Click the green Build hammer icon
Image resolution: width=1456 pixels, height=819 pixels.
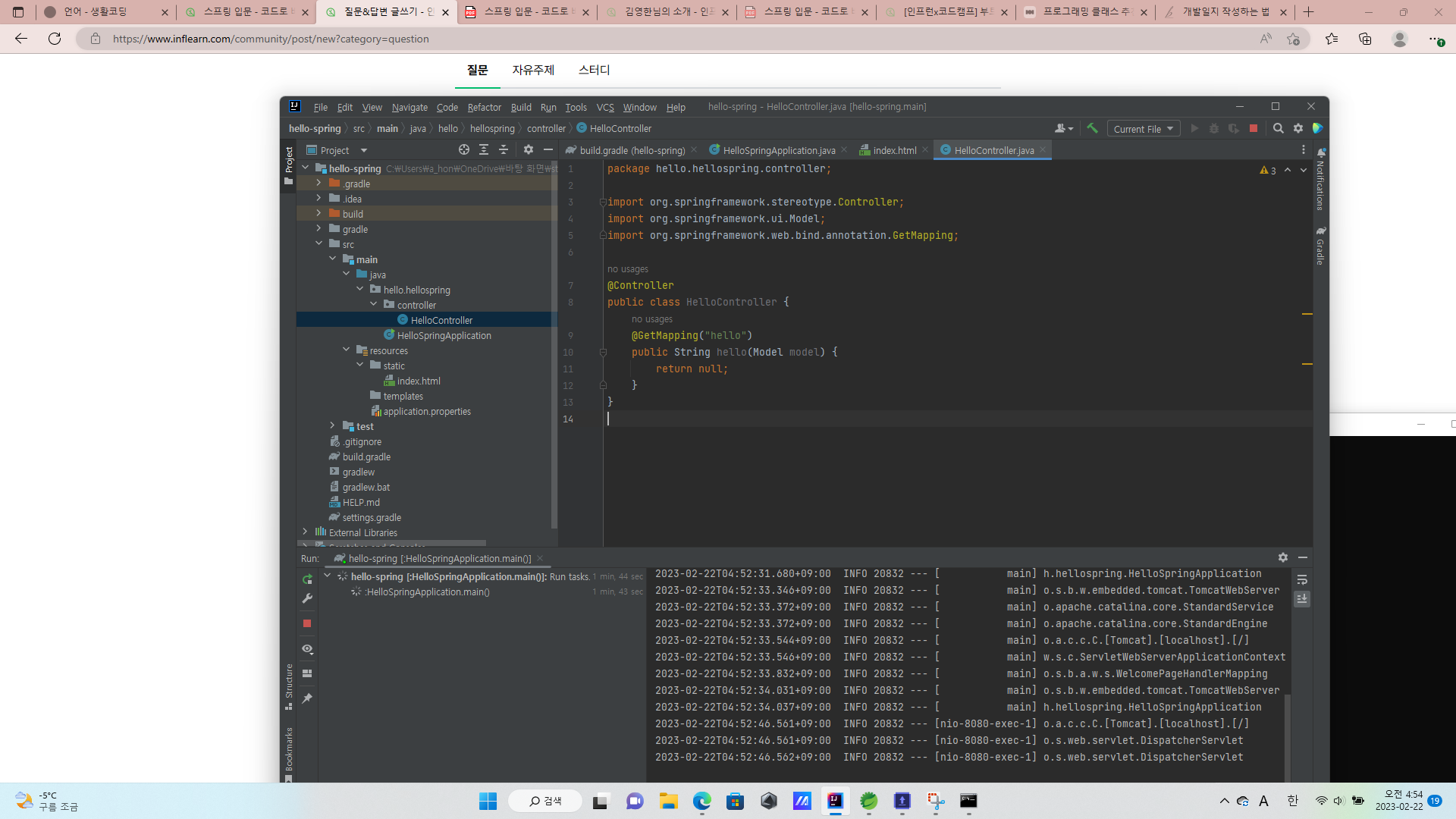click(1092, 128)
